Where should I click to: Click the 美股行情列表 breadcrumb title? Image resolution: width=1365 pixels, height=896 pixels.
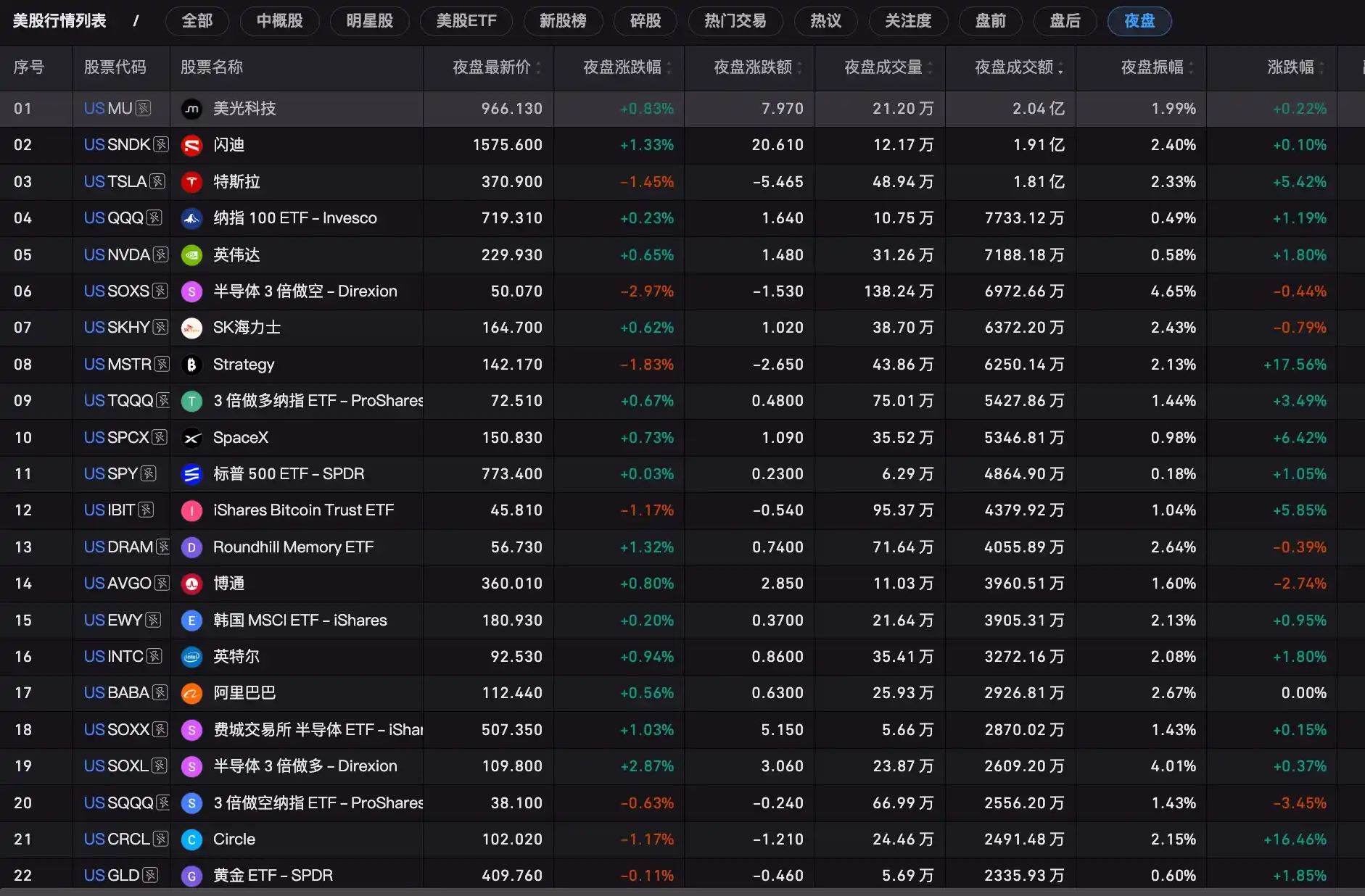pyautogui.click(x=59, y=21)
